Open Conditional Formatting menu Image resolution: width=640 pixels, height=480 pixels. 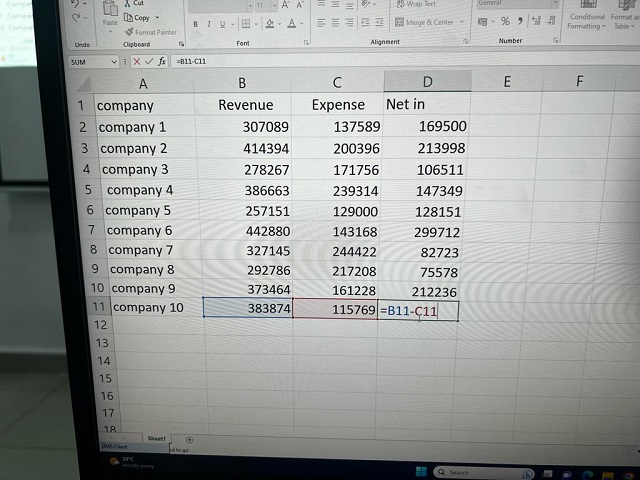tap(587, 16)
